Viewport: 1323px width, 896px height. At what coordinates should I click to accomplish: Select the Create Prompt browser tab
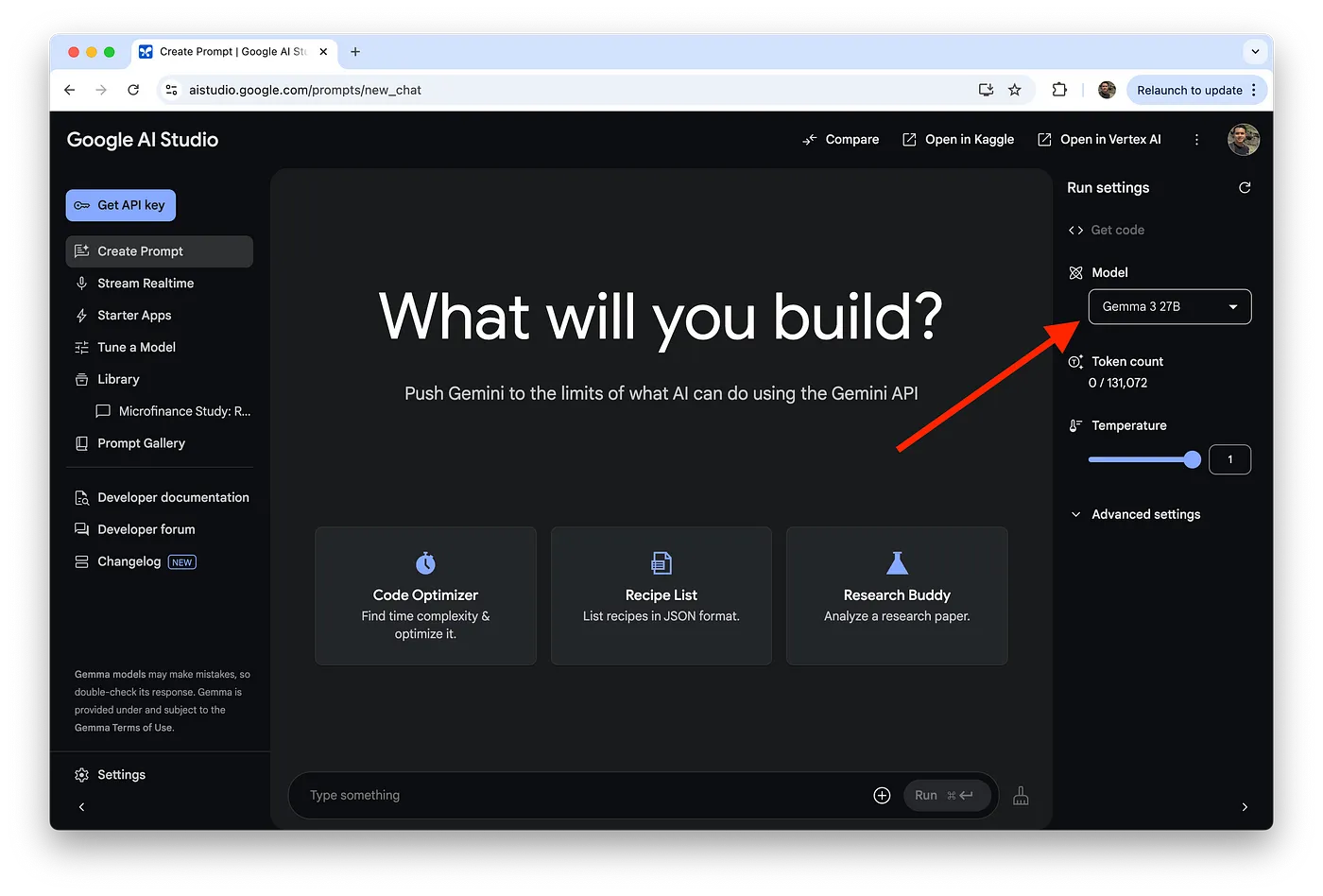pyautogui.click(x=233, y=52)
